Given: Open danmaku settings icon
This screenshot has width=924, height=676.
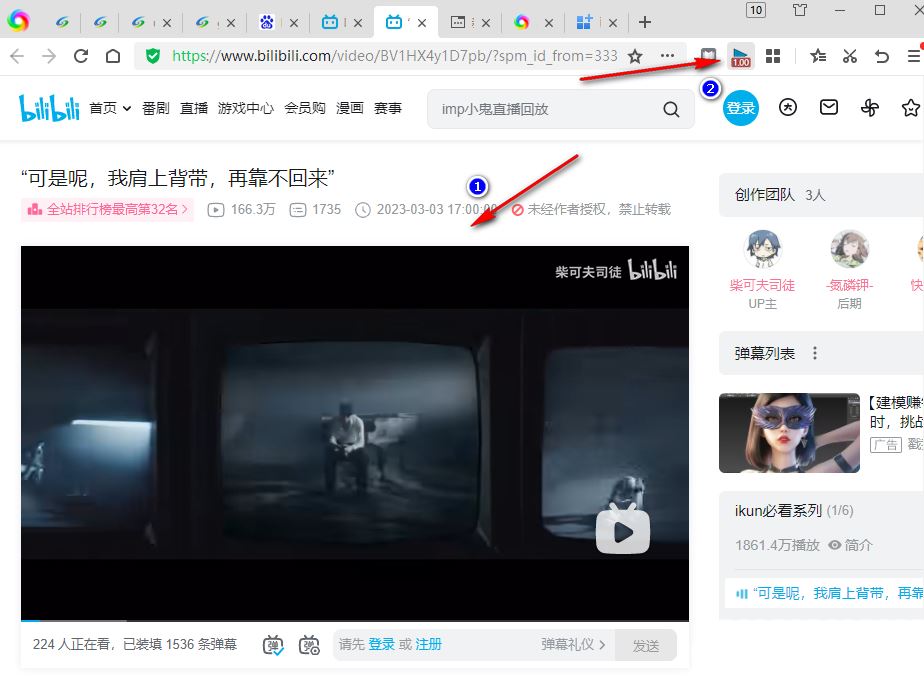Looking at the screenshot, I should click(309, 645).
